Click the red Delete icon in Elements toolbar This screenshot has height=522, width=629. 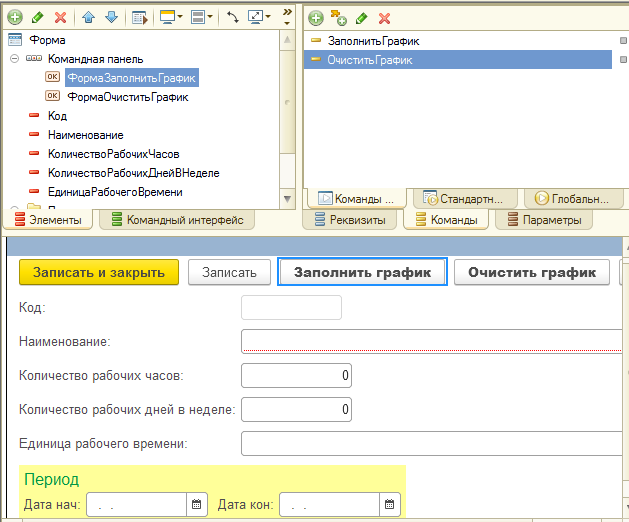(60, 18)
